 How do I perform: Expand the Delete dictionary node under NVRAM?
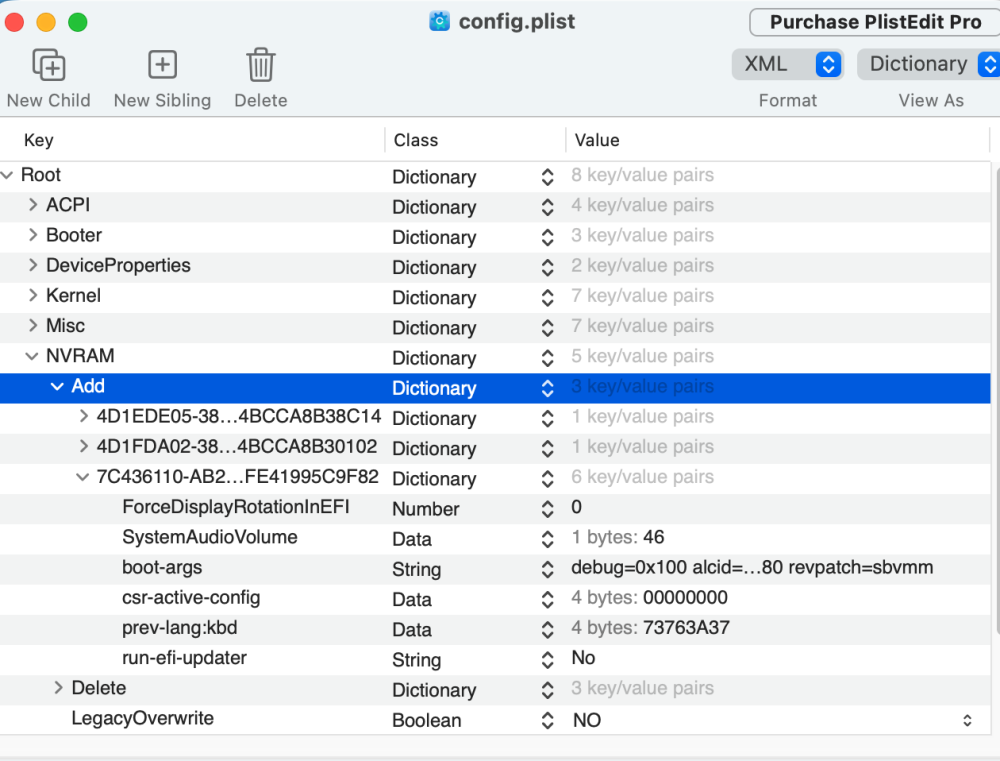(x=58, y=688)
